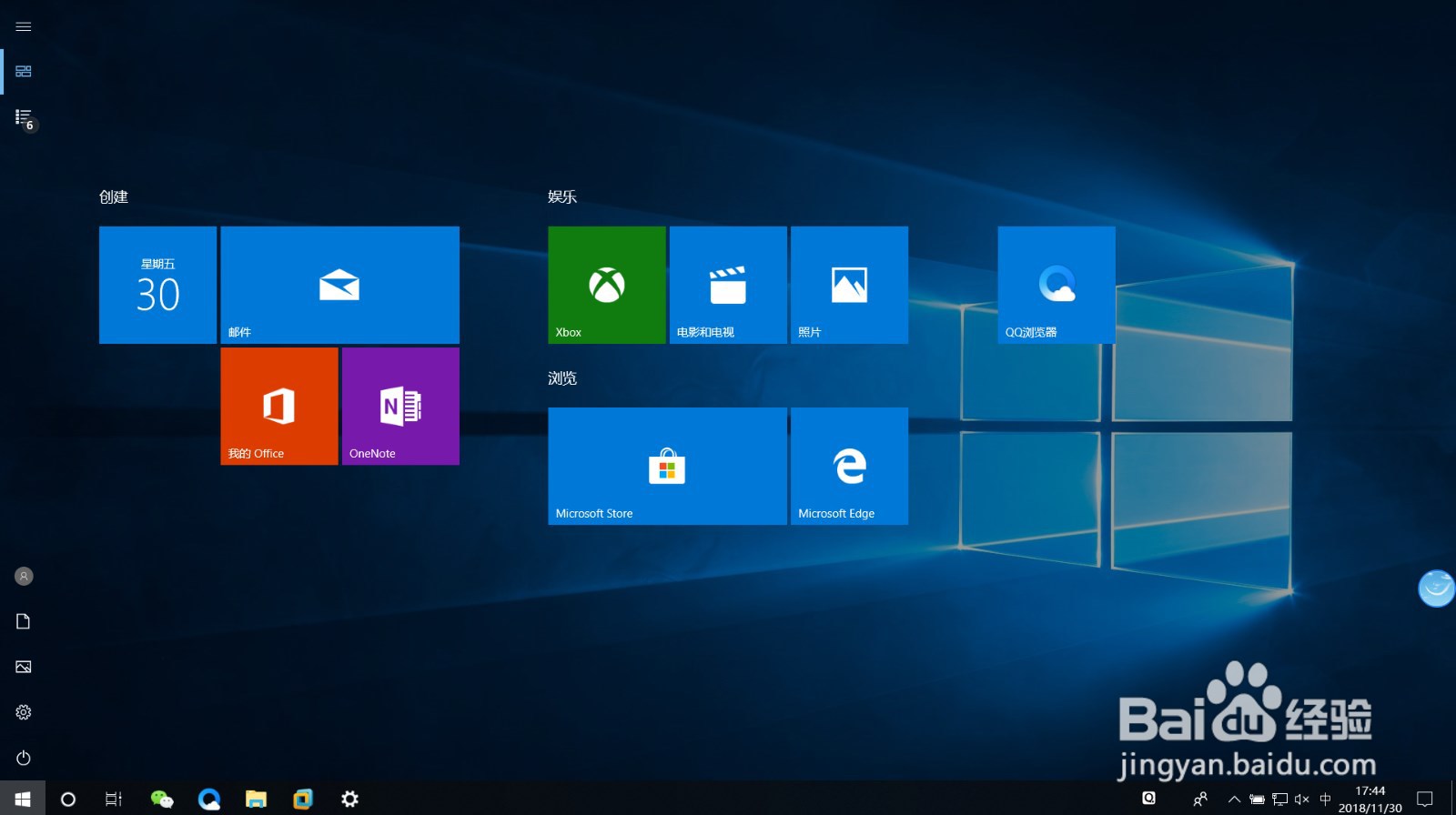Open the network tray icon
1456x815 pixels.
pos(1279,800)
